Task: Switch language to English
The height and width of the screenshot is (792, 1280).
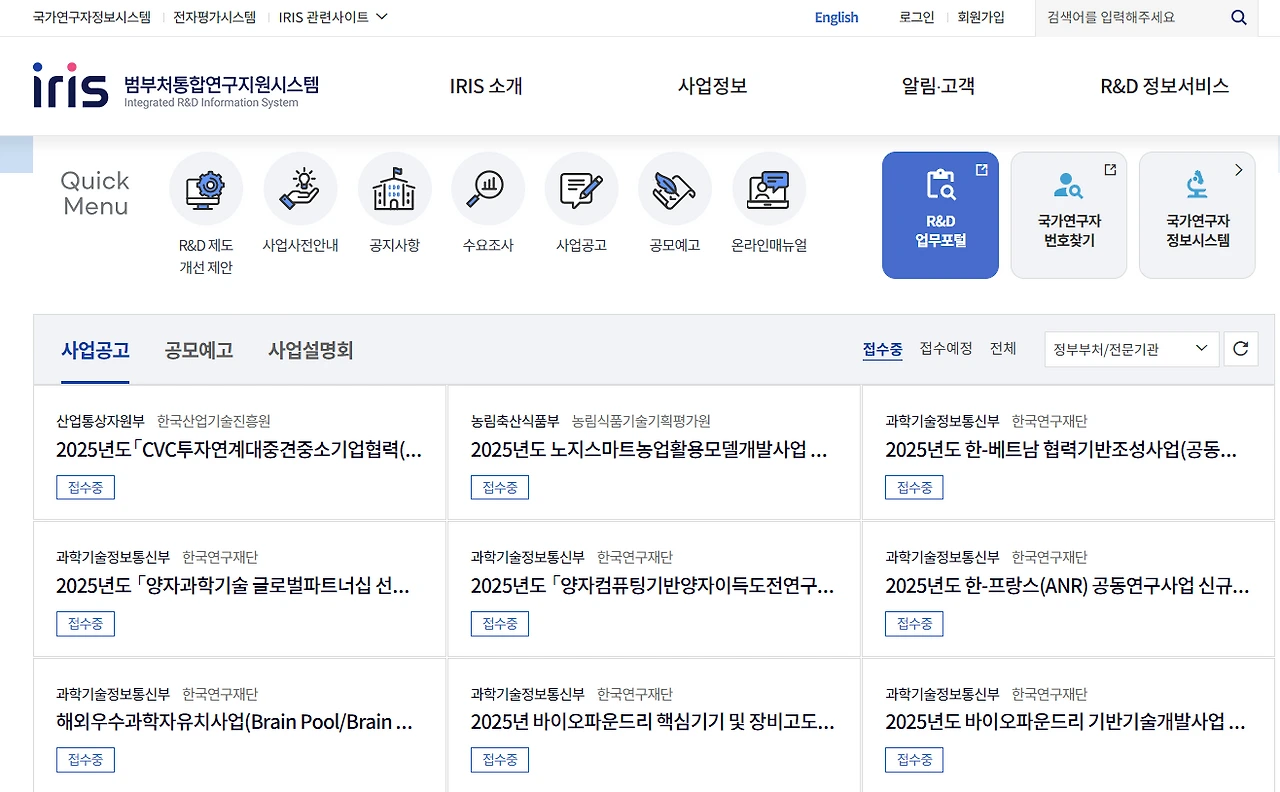Action: [x=836, y=17]
